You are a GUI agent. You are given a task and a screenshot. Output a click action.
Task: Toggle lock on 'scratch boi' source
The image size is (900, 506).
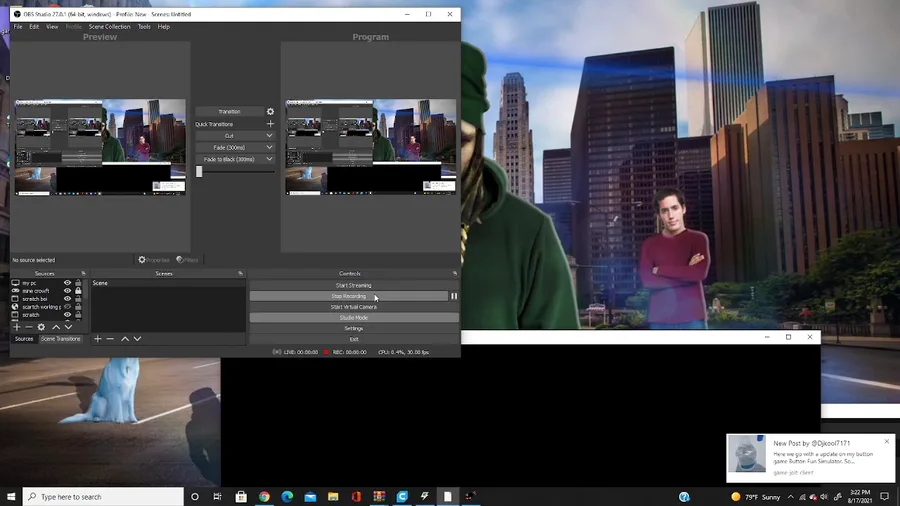pyautogui.click(x=78, y=299)
